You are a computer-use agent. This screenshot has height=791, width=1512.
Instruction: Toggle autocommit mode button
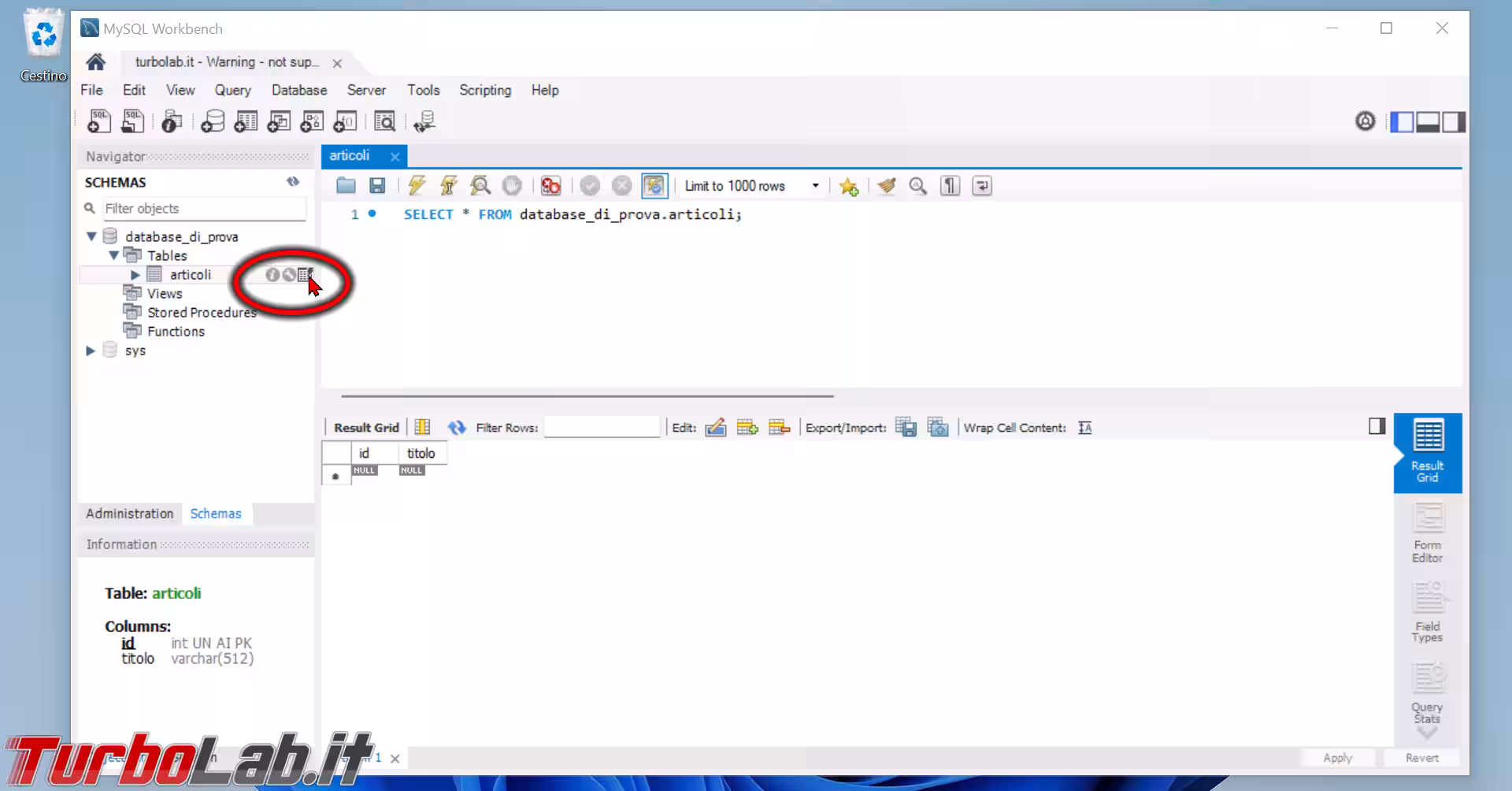[x=654, y=186]
